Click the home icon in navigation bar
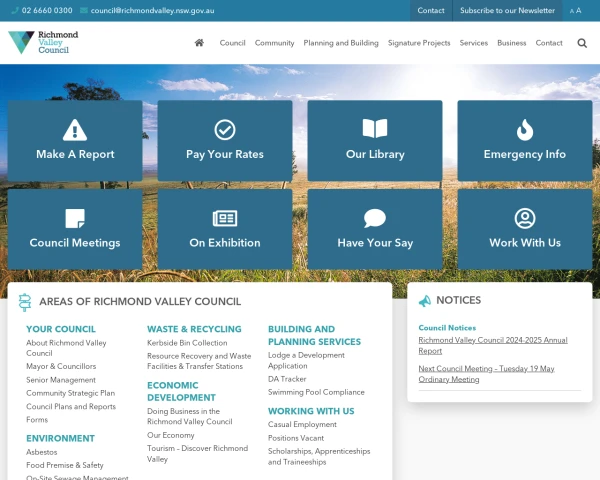This screenshot has height=480, width=600. [199, 42]
